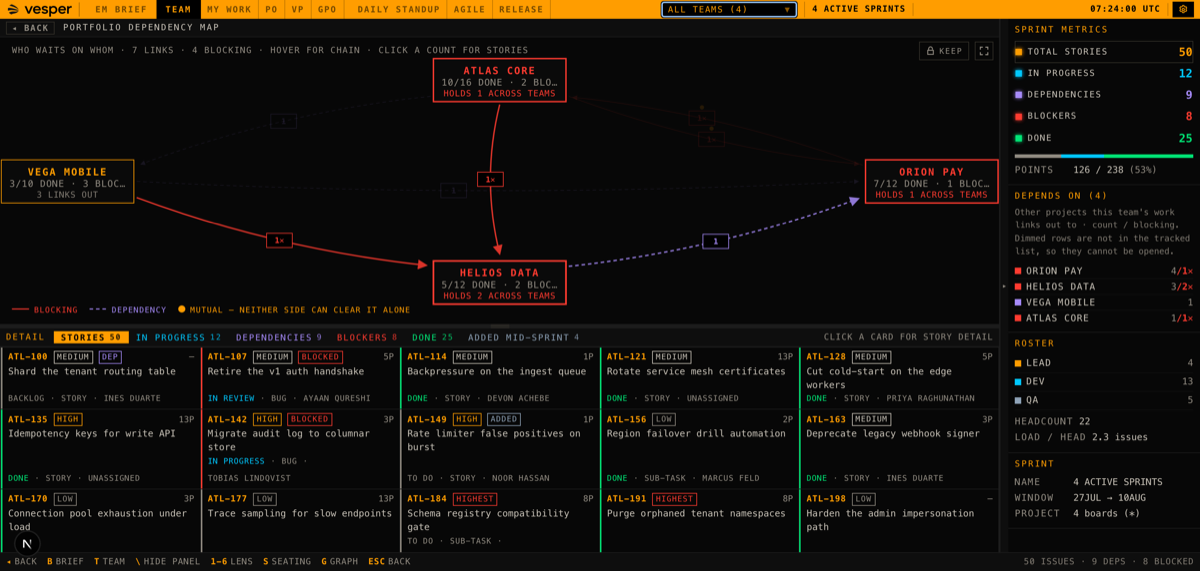The height and width of the screenshot is (571, 1200).
Task: Toggle the KEEP lock button
Action: (944, 51)
